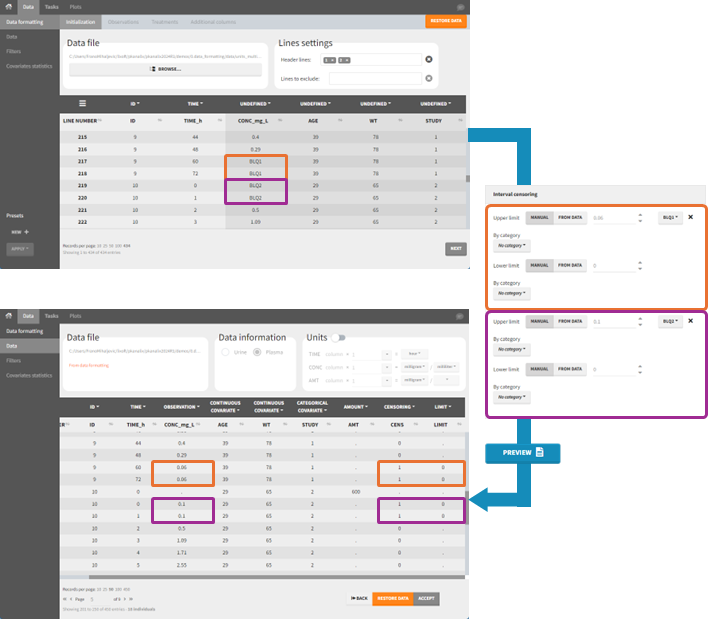Select the Urine radio button

[x=227, y=353]
